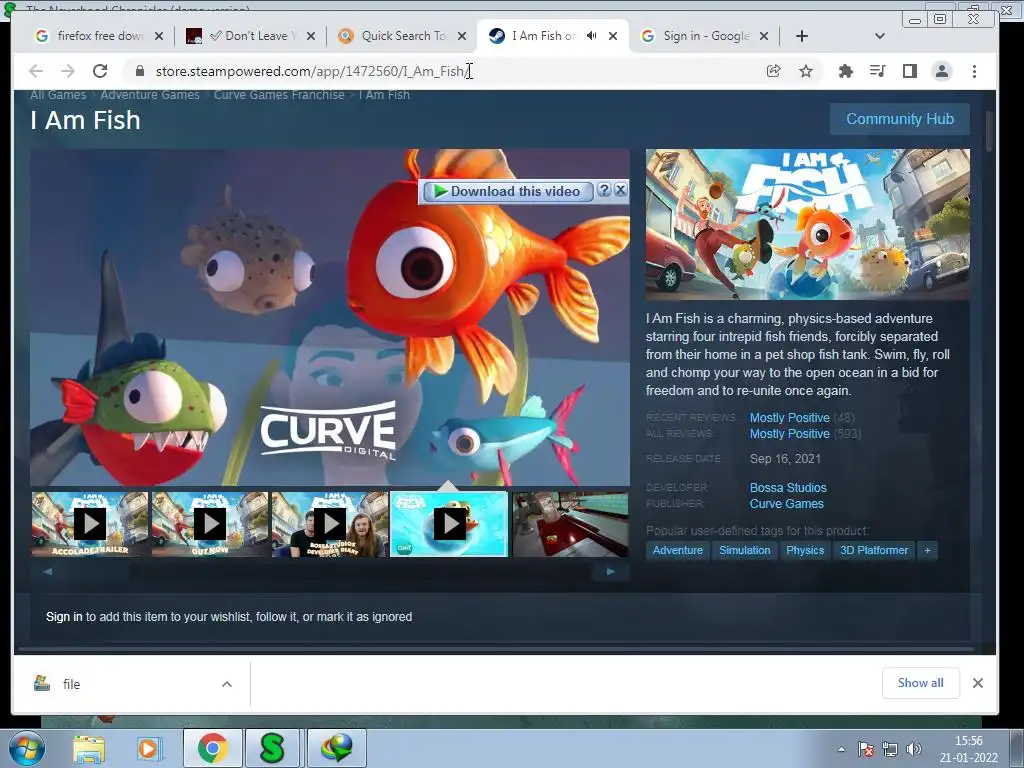Click the thumbnail strip right arrow
1024x768 pixels.
(611, 571)
